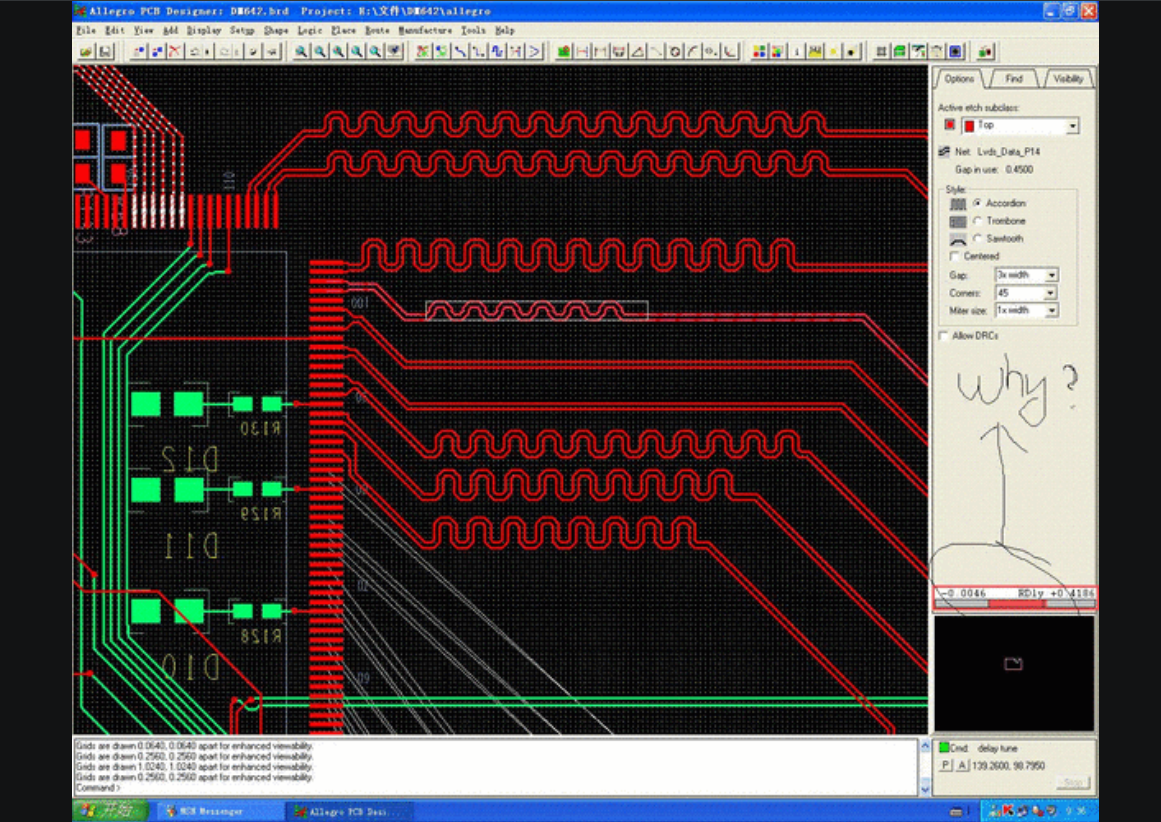Open the Corners 45 dropdown
The width and height of the screenshot is (1161, 822).
click(1051, 293)
